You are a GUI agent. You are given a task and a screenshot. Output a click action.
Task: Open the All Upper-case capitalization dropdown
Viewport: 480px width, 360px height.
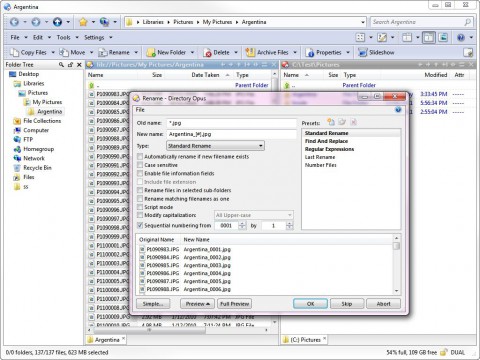[x=254, y=215]
